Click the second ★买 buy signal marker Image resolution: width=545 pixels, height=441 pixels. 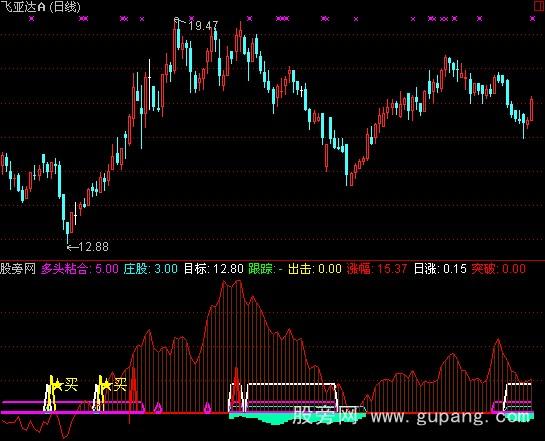pos(114,385)
